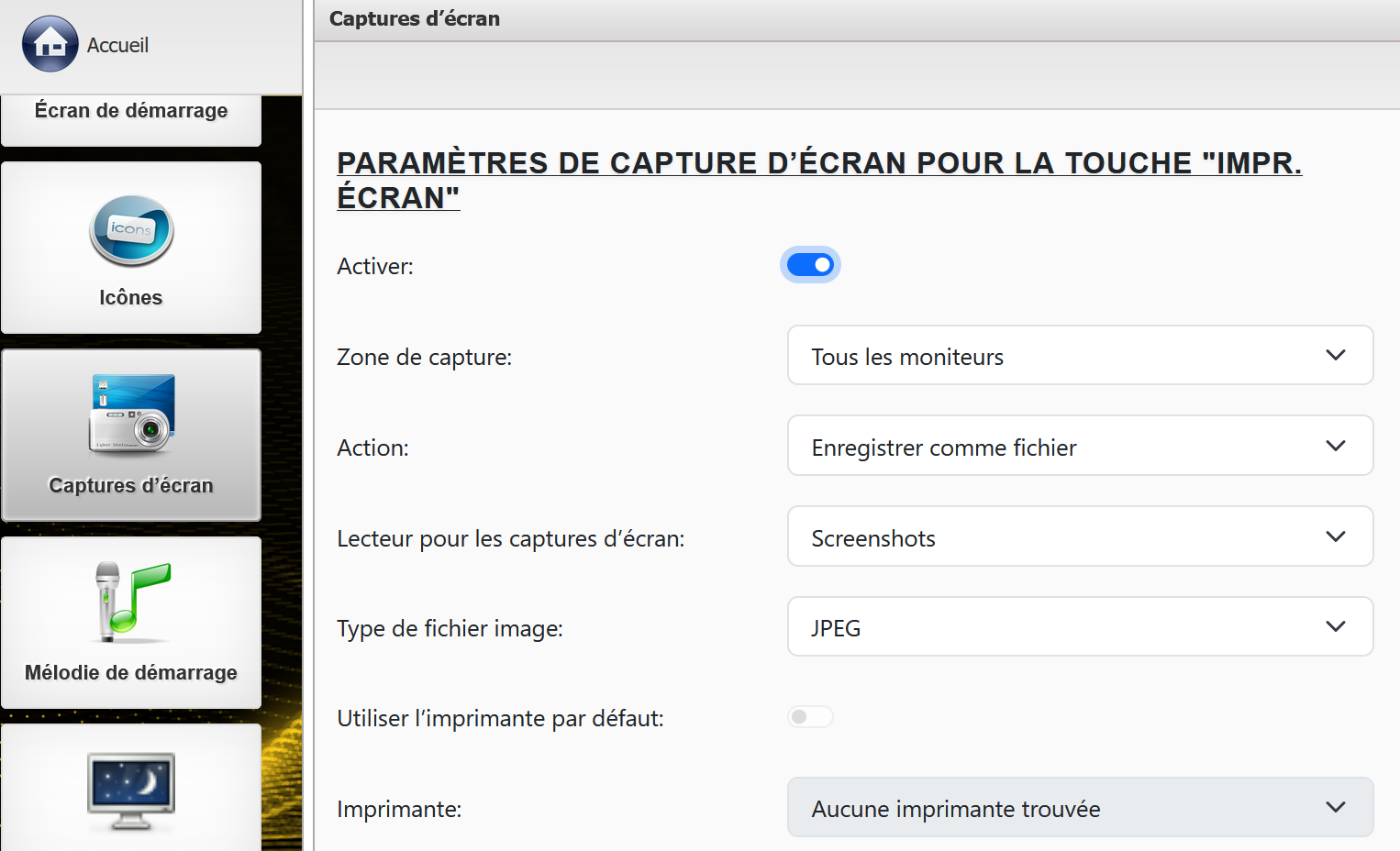Viewport: 1400px width, 851px height.
Task: Click the night-sky monitor icon in sidebar
Action: click(x=131, y=790)
